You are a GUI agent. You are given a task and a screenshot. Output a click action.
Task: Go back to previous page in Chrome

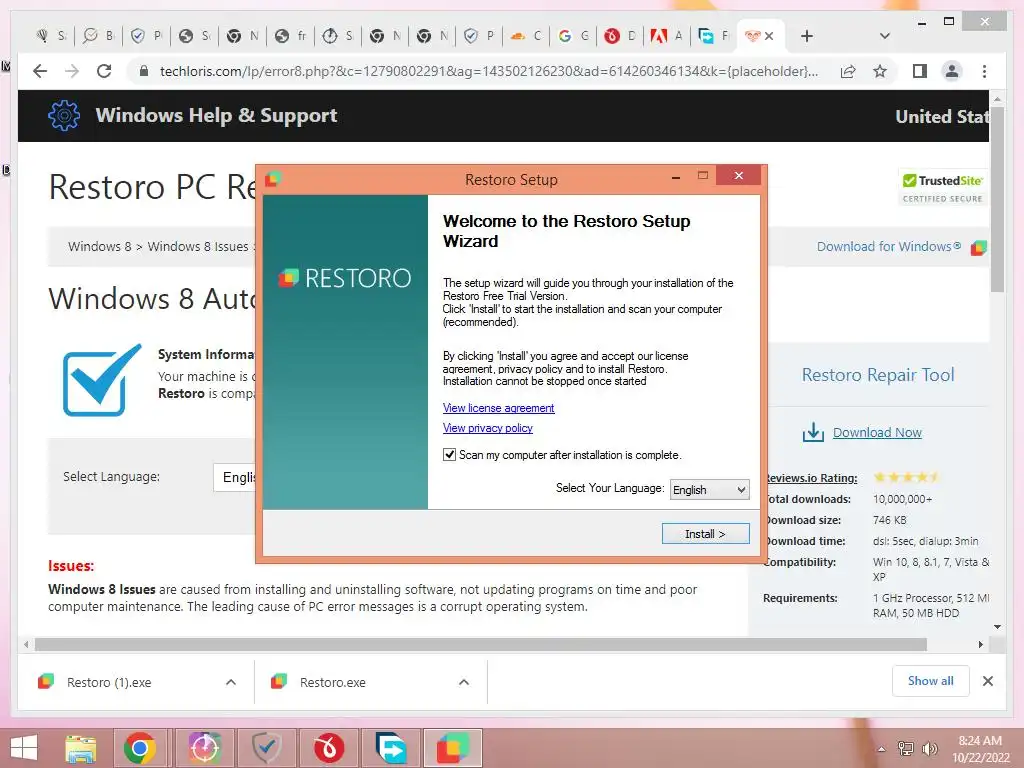tap(40, 71)
